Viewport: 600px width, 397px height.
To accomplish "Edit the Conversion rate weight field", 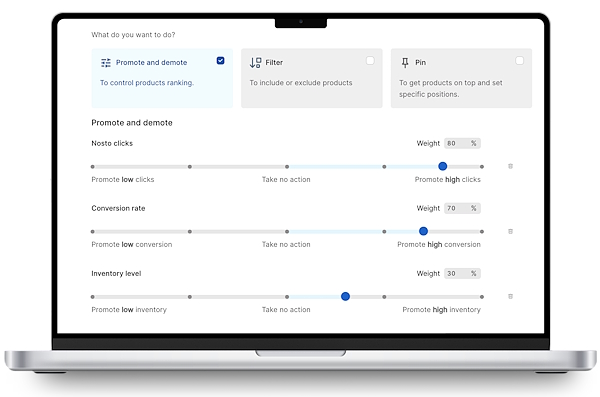I will point(462,208).
